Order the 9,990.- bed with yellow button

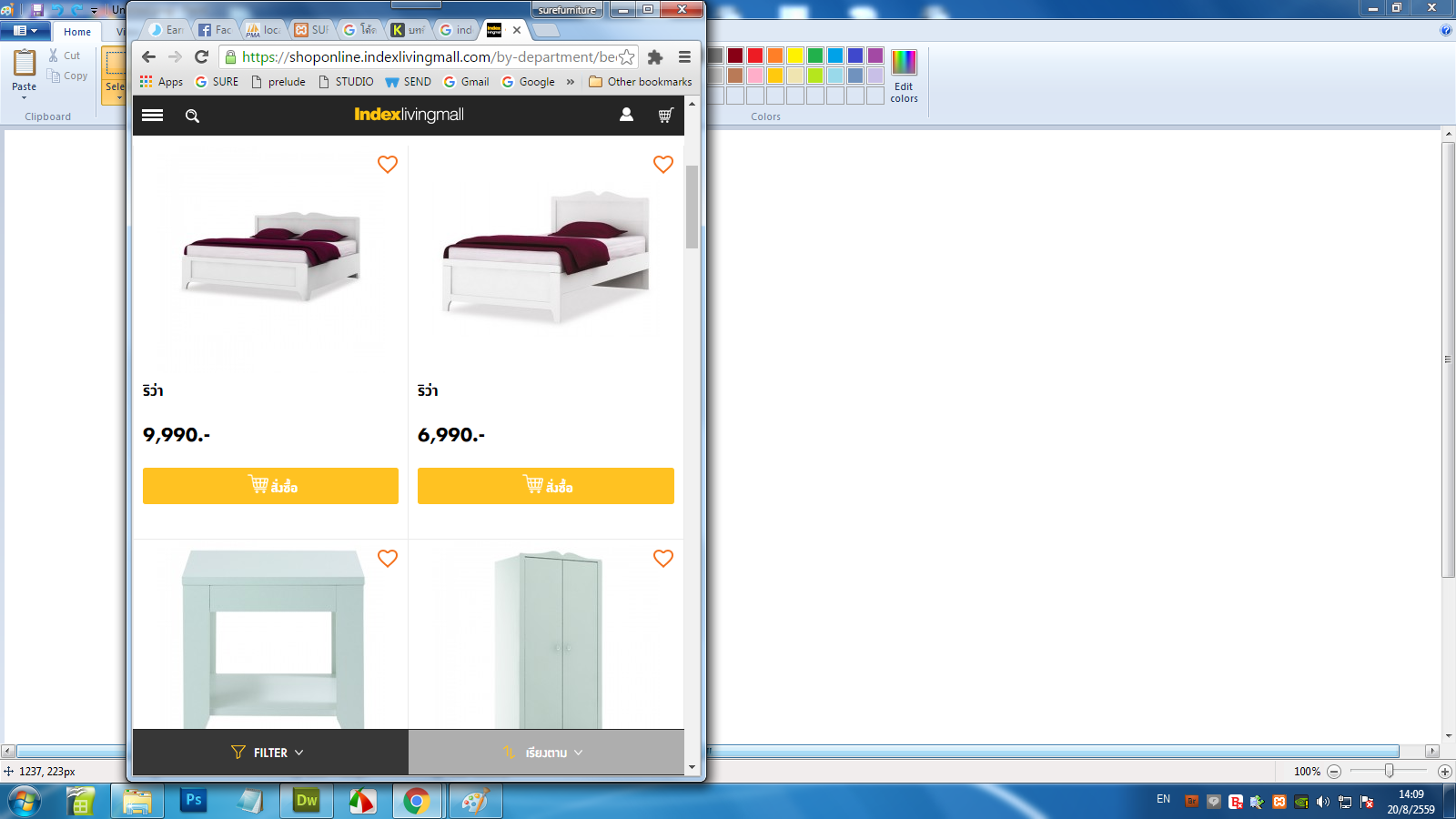click(x=270, y=486)
